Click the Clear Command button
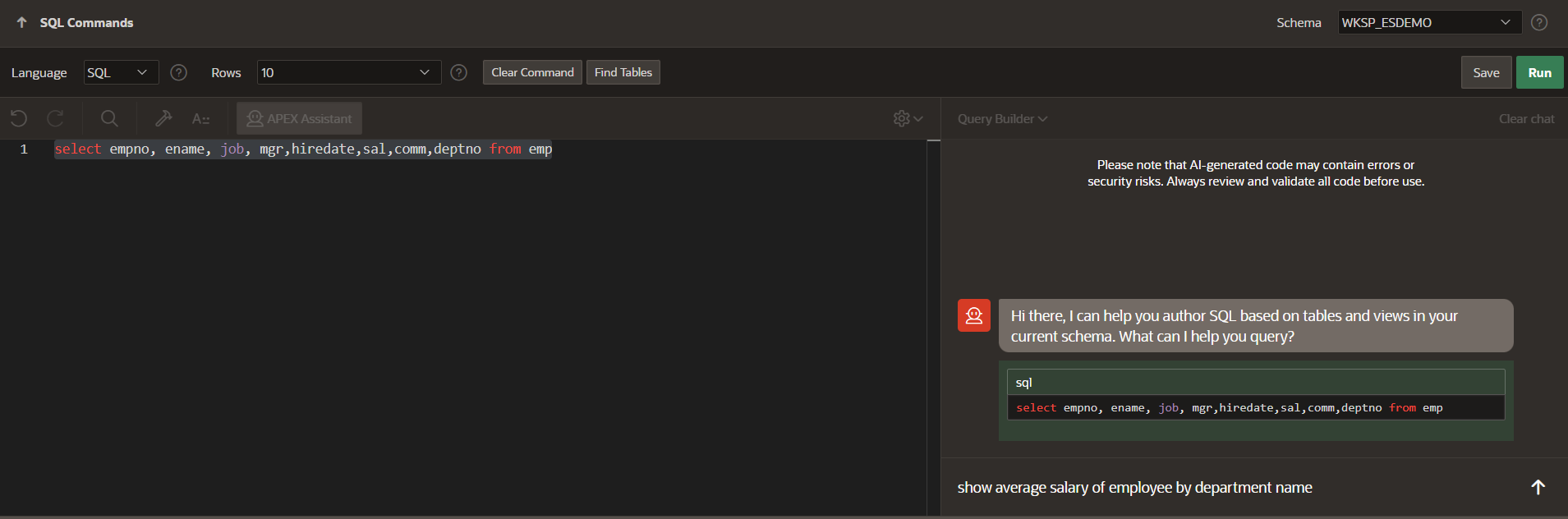This screenshot has height=519, width=1568. tap(532, 72)
